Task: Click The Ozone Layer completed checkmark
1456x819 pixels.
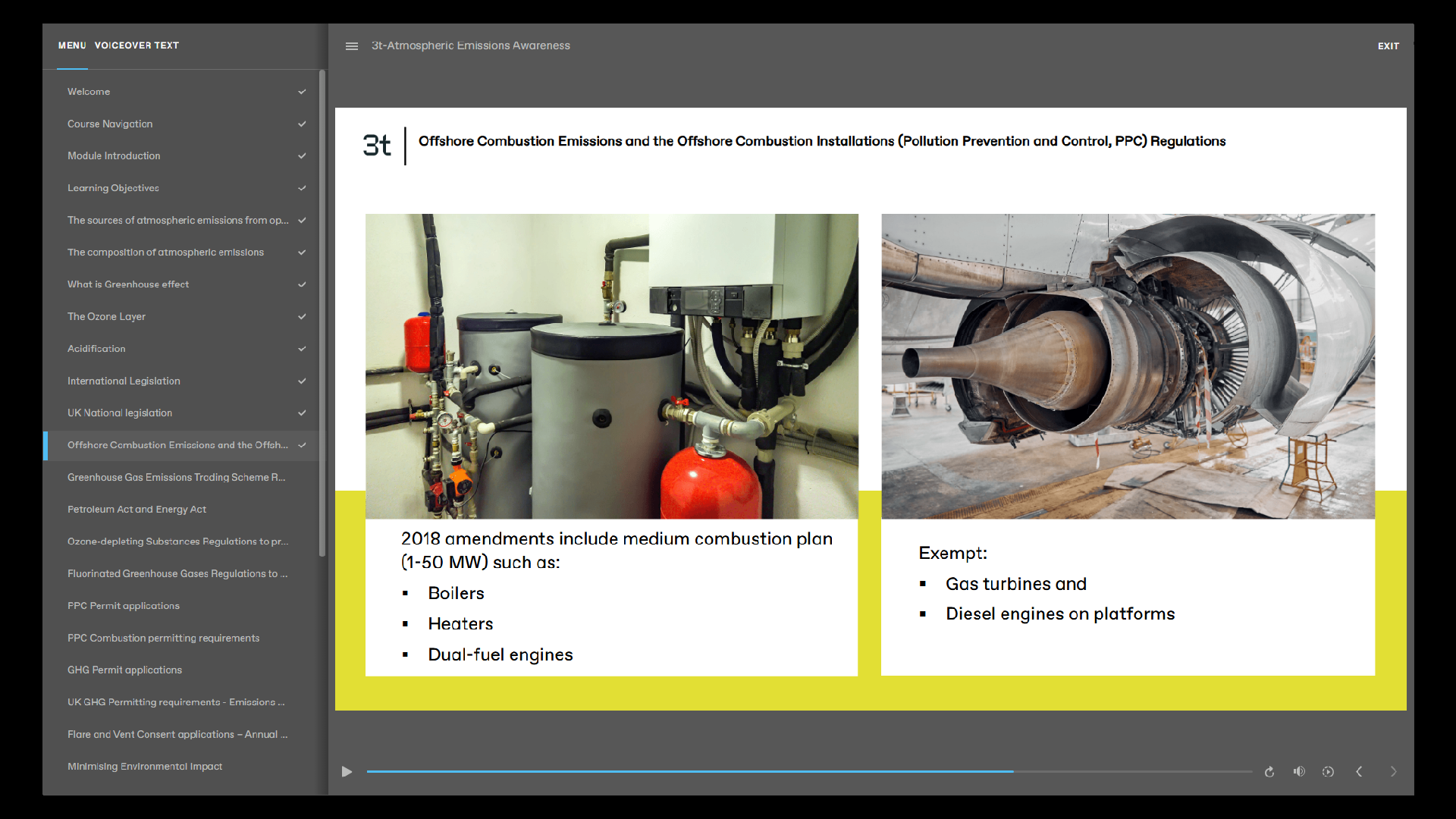Action: (302, 317)
